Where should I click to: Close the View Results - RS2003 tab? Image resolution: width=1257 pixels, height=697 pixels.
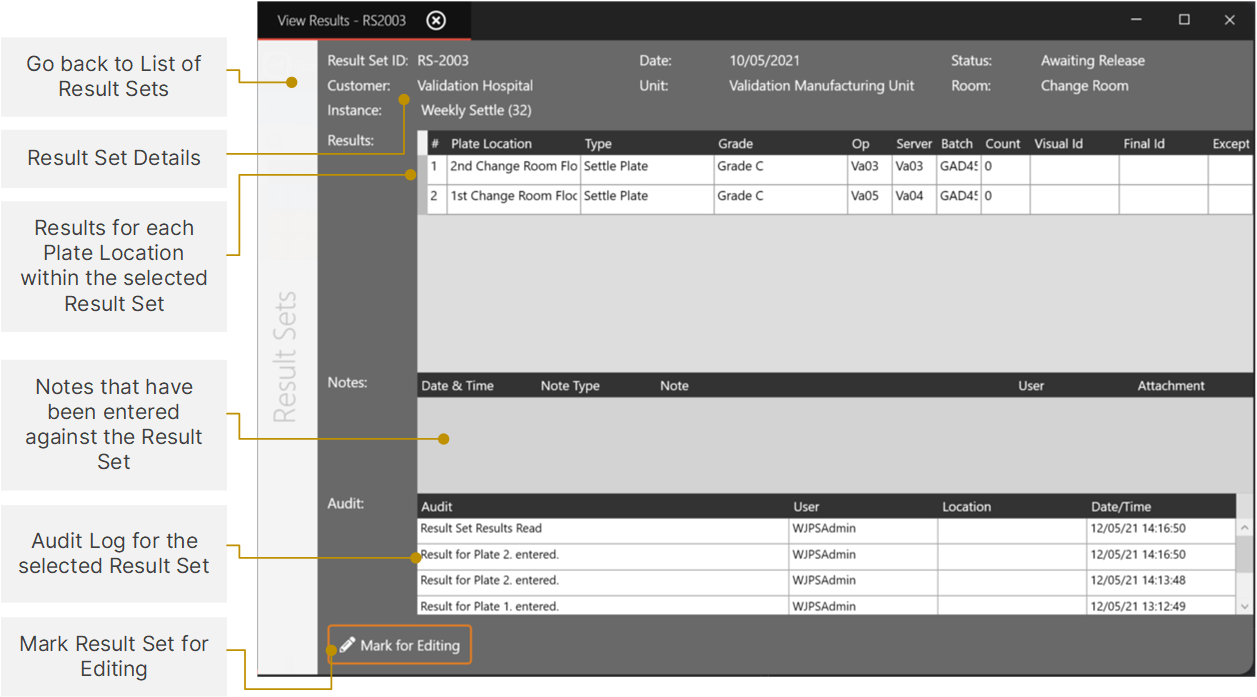[x=436, y=20]
